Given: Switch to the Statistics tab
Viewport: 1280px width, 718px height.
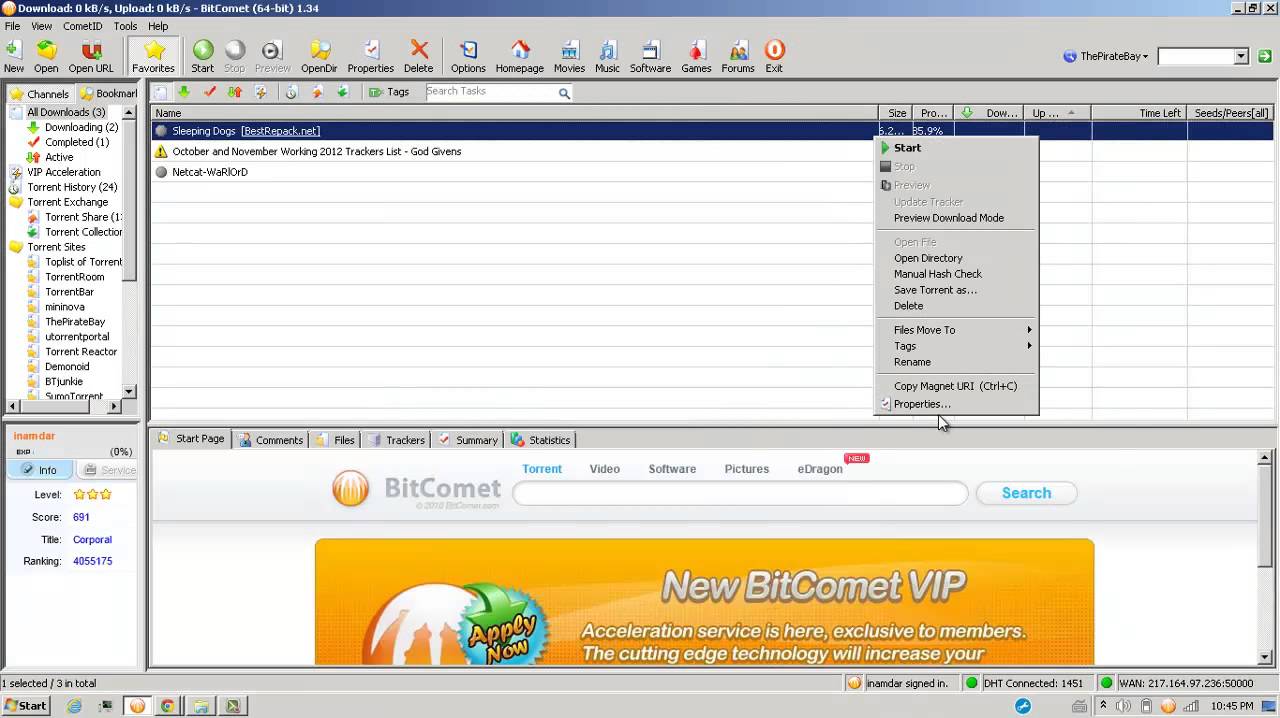Looking at the screenshot, I should click(x=540, y=440).
